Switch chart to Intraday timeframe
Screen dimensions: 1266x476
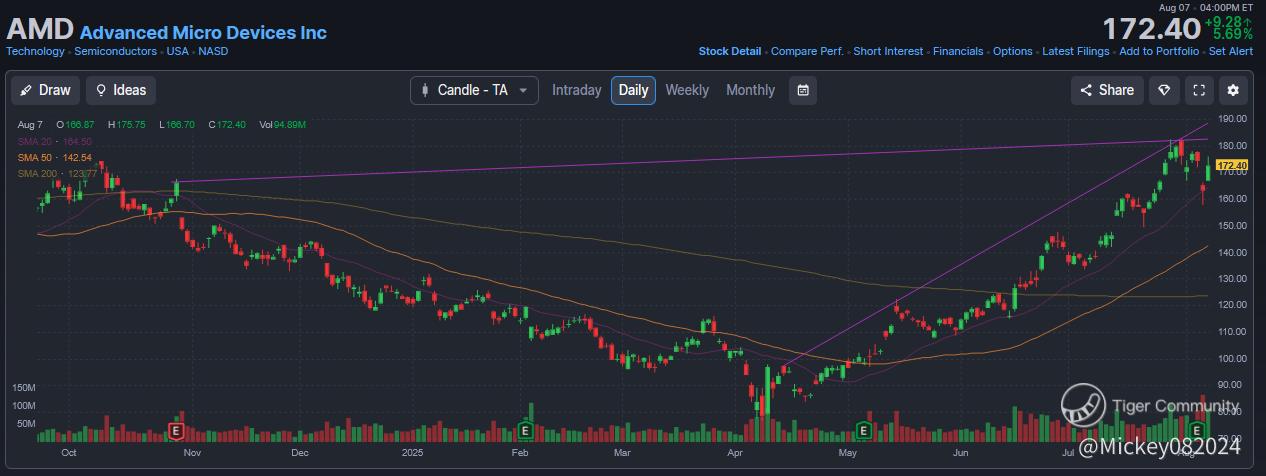pyautogui.click(x=576, y=90)
